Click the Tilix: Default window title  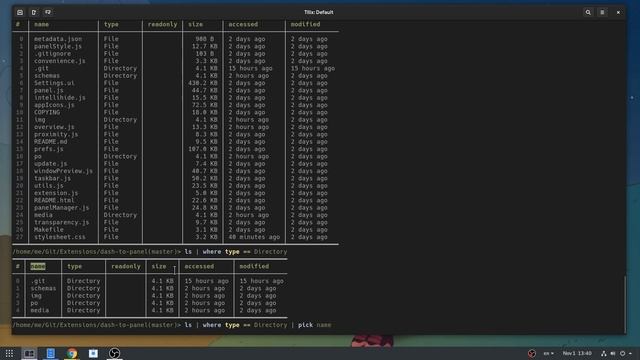[319, 12]
